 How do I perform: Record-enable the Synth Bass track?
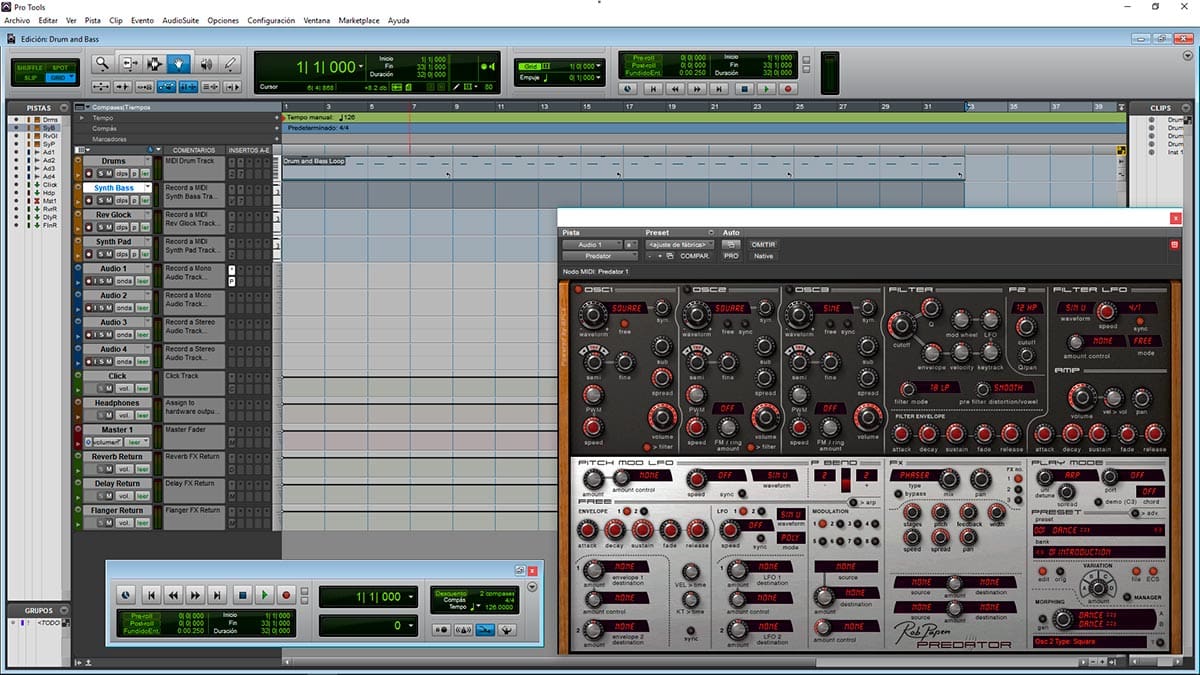(x=88, y=200)
